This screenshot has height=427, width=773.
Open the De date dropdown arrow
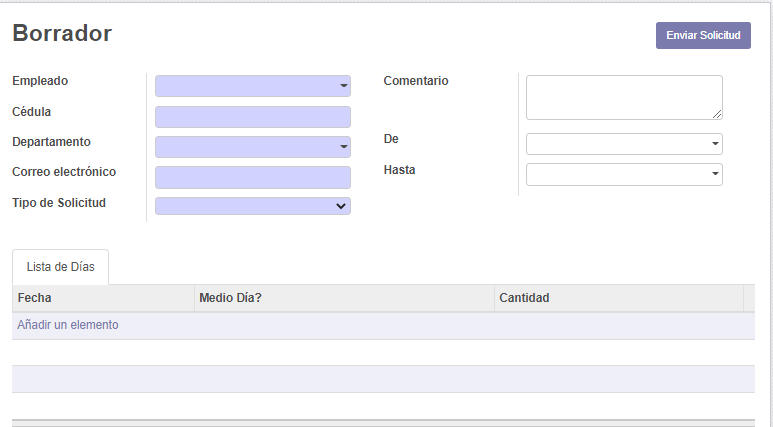click(715, 144)
